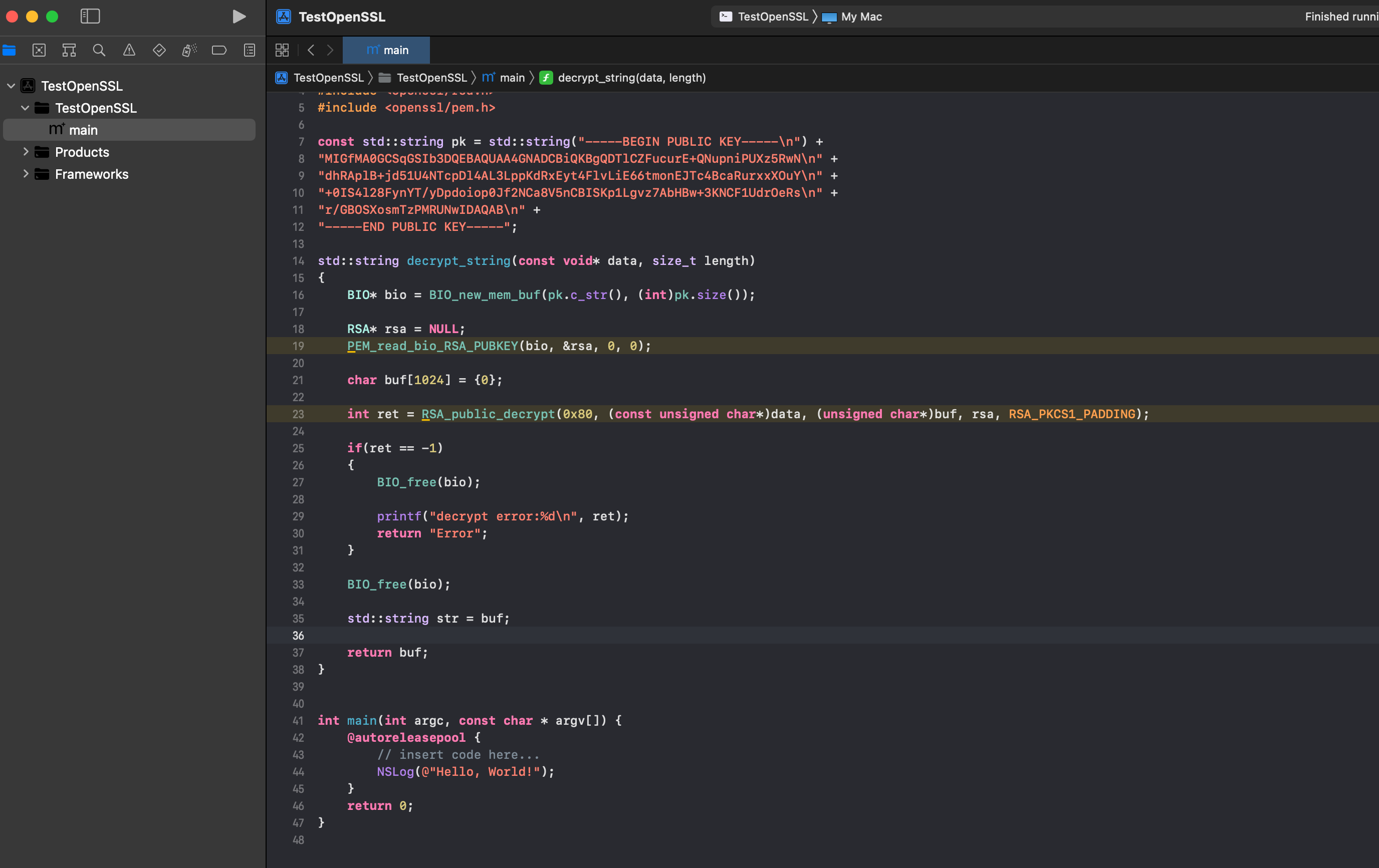
Task: Choose My Mac run destination
Action: pyautogui.click(x=852, y=17)
